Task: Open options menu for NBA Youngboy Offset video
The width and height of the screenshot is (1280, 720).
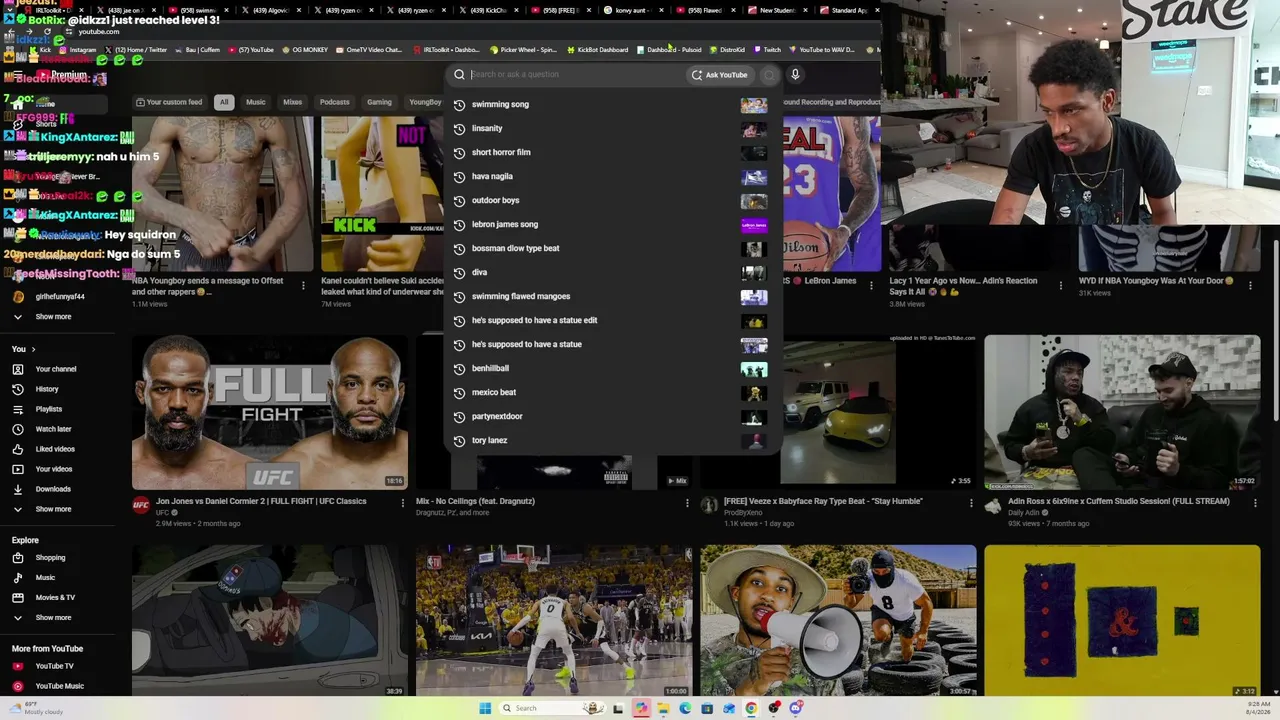Action: [x=303, y=285]
